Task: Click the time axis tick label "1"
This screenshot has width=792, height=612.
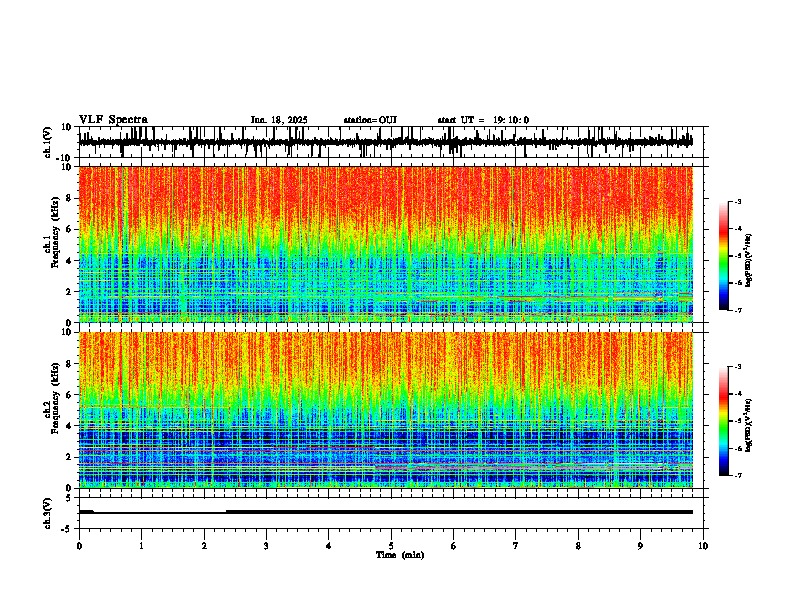Action: 141,546
